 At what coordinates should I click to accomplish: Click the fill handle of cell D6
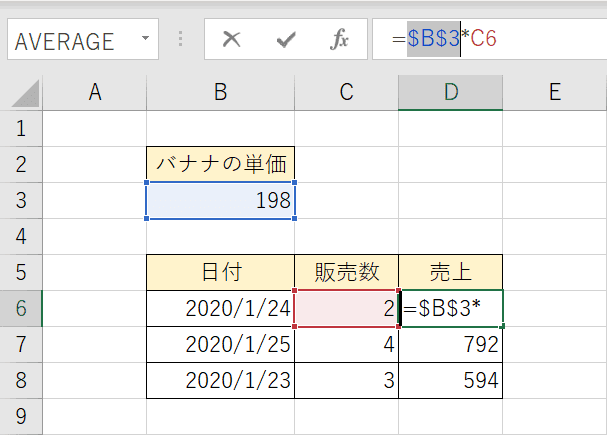(x=502, y=327)
